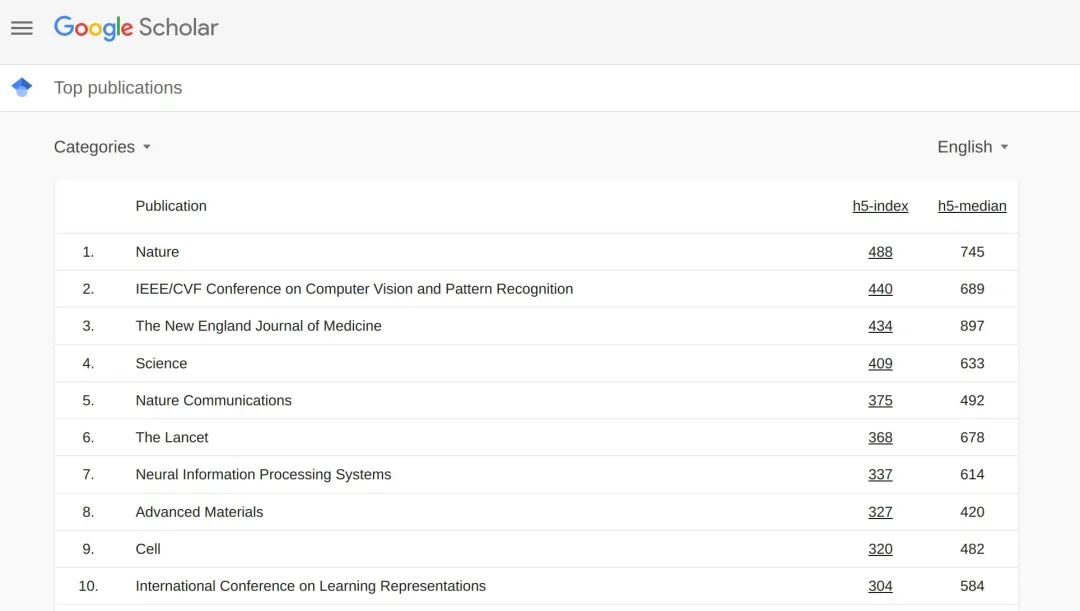Open h5-index 304 for Learning Representations conference

click(x=880, y=586)
